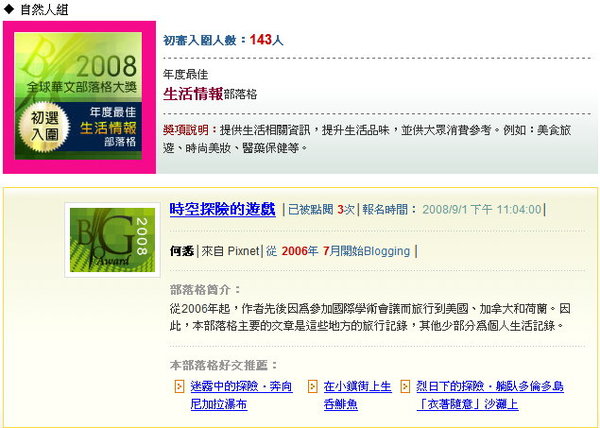Click the arrow bullet icon before 在小鎮街上生
This screenshot has width=600, height=428.
(x=313, y=386)
